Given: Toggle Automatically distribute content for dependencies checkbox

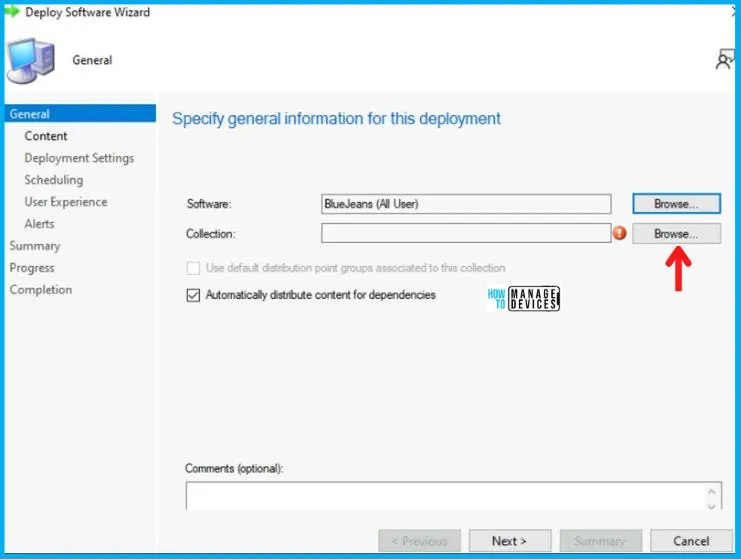Looking at the screenshot, I should point(194,296).
